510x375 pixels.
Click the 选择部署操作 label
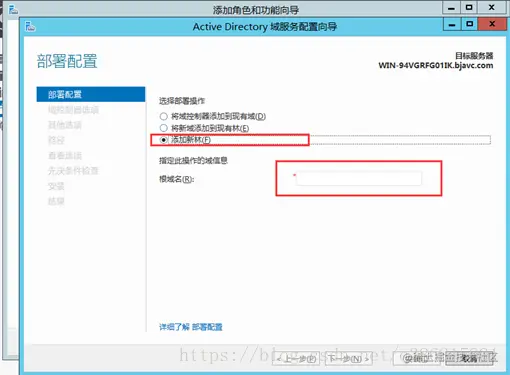point(182,101)
